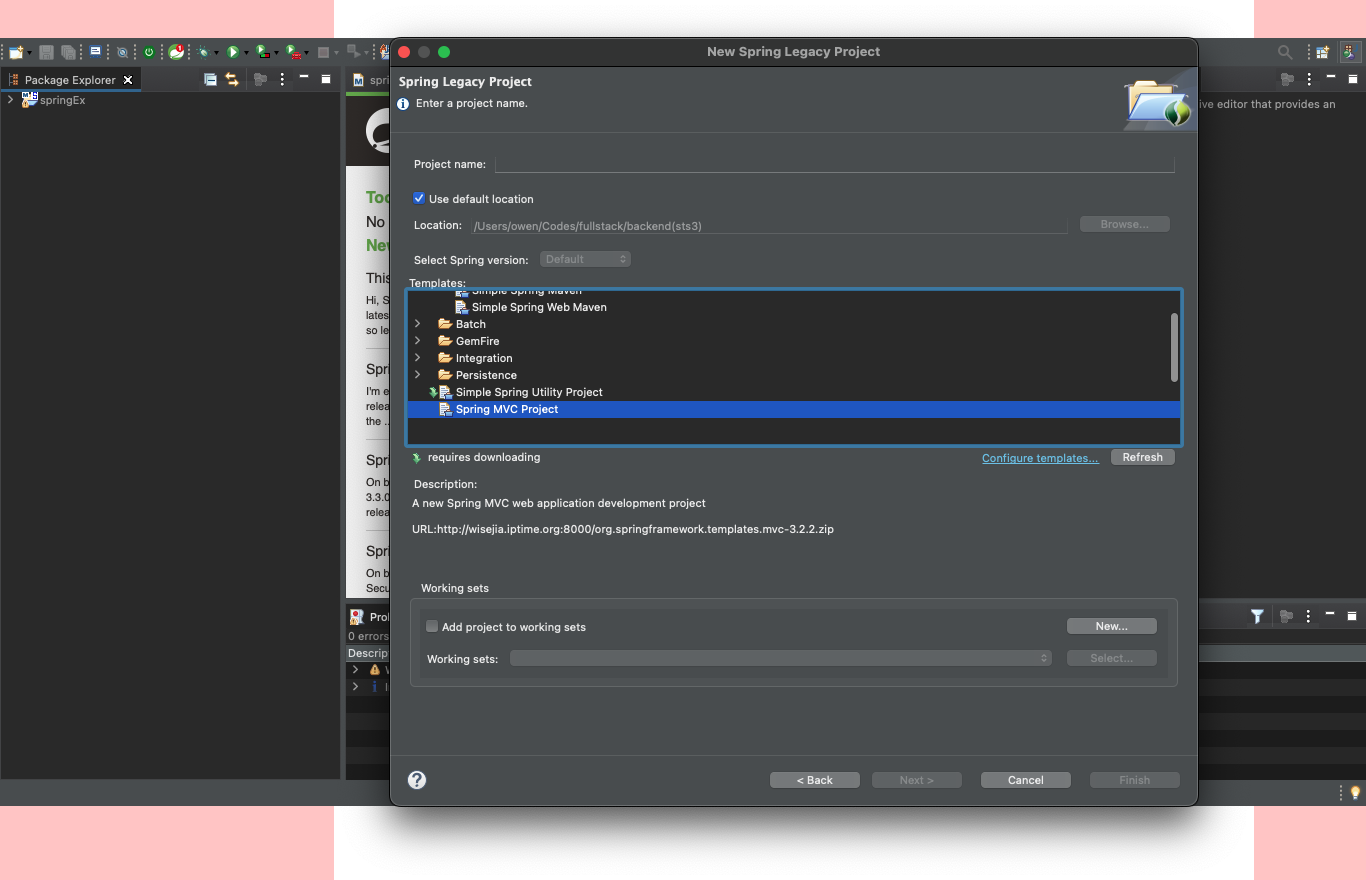1366x880 pixels.
Task: Minimize the Package Explorer view
Action: 303,77
